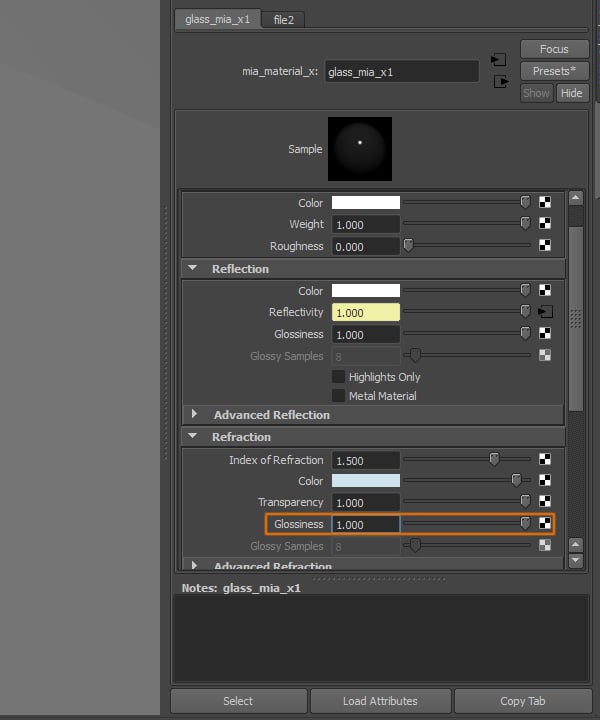This screenshot has width=600, height=720.
Task: Click map button next to Diffuse Weight
Action: pyautogui.click(x=545, y=224)
